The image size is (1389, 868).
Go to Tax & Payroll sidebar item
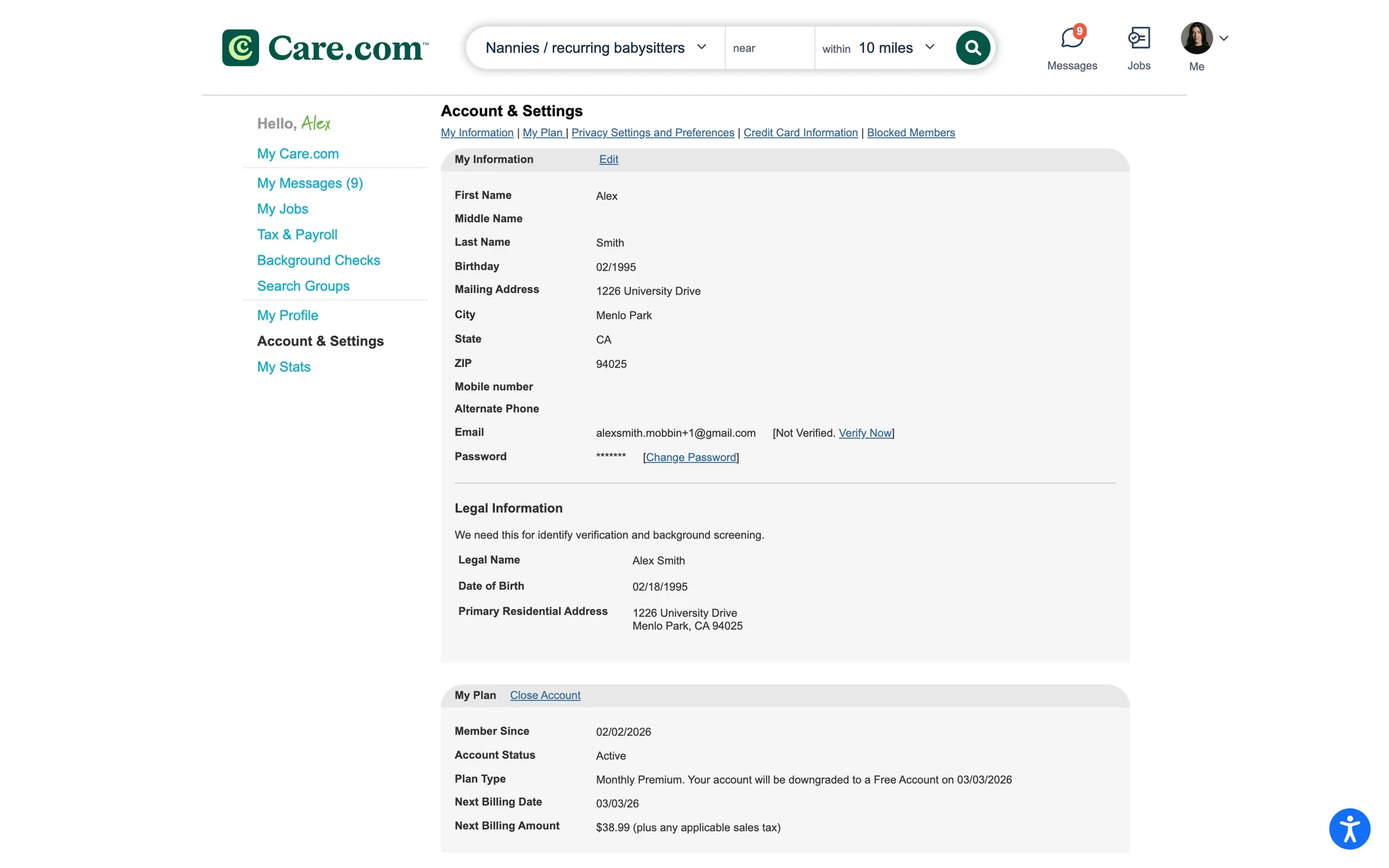(x=297, y=234)
